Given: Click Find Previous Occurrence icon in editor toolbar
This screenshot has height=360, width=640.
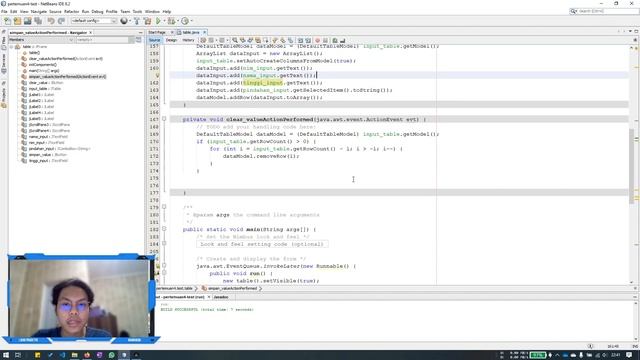Looking at the screenshot, I should click(x=243, y=40).
